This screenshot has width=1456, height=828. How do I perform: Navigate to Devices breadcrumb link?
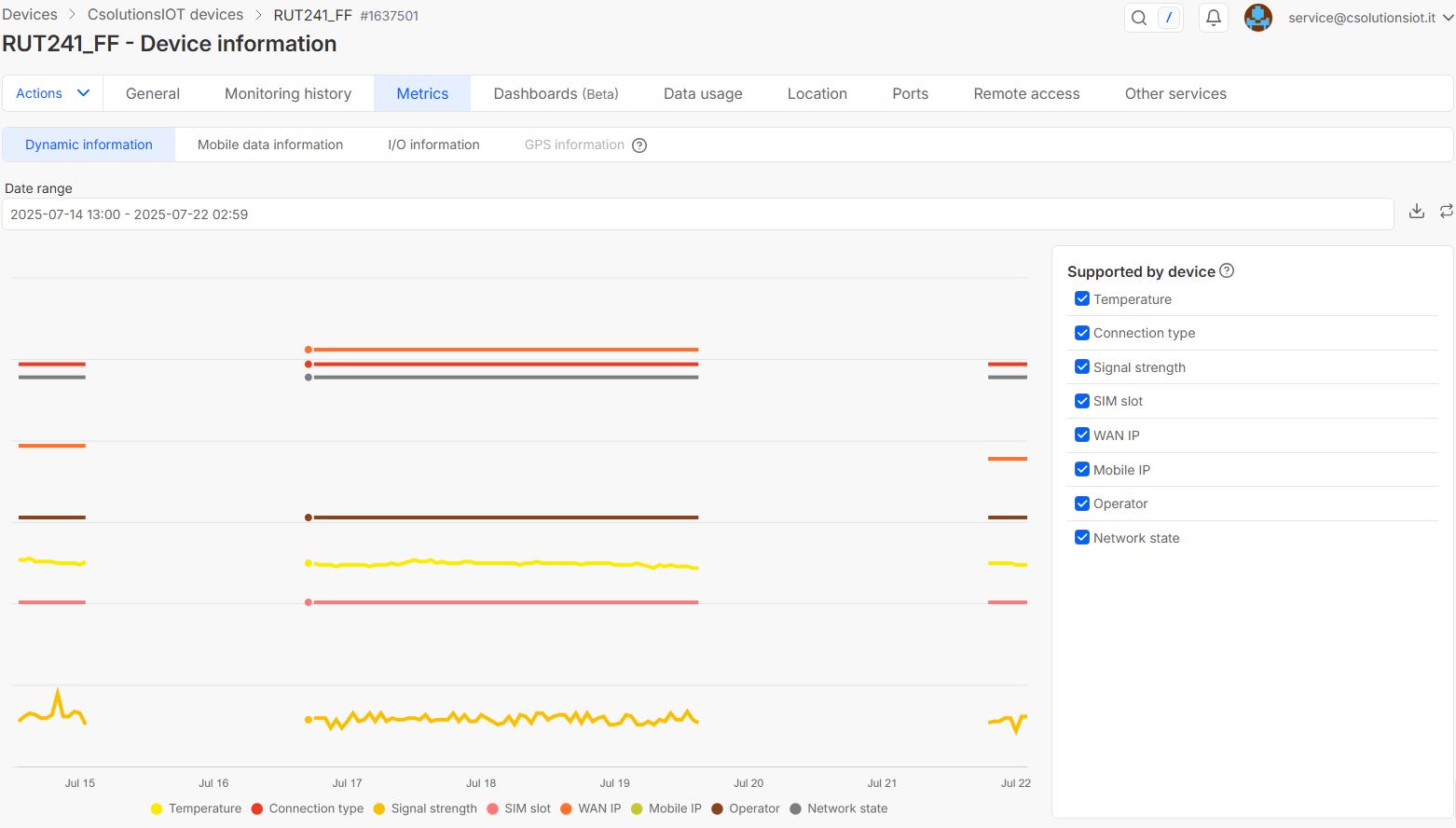point(30,15)
